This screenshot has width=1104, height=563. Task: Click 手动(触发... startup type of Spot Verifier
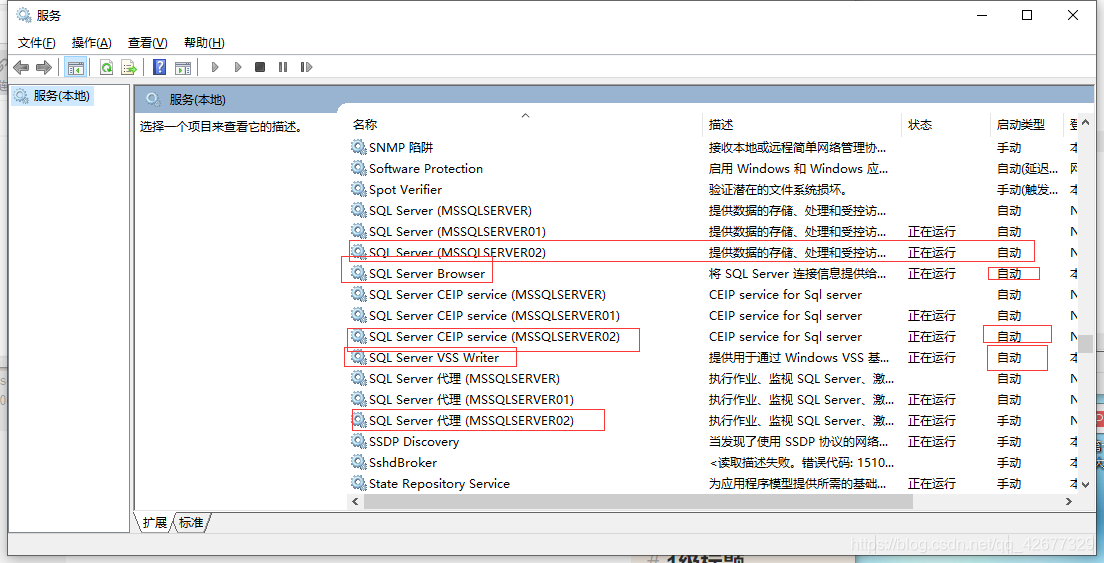pos(1027,189)
